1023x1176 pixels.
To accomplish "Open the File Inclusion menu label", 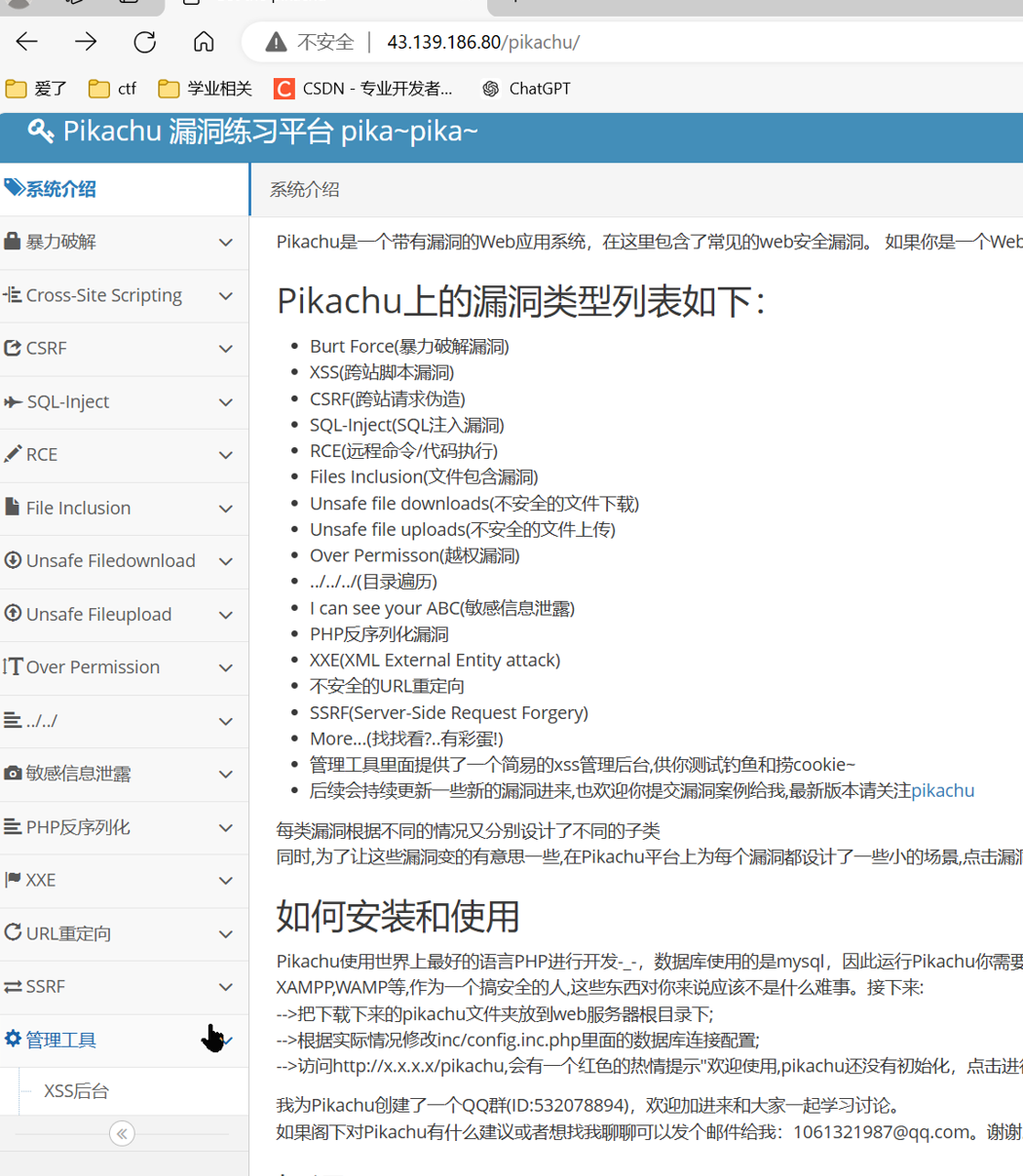I will click(x=78, y=508).
